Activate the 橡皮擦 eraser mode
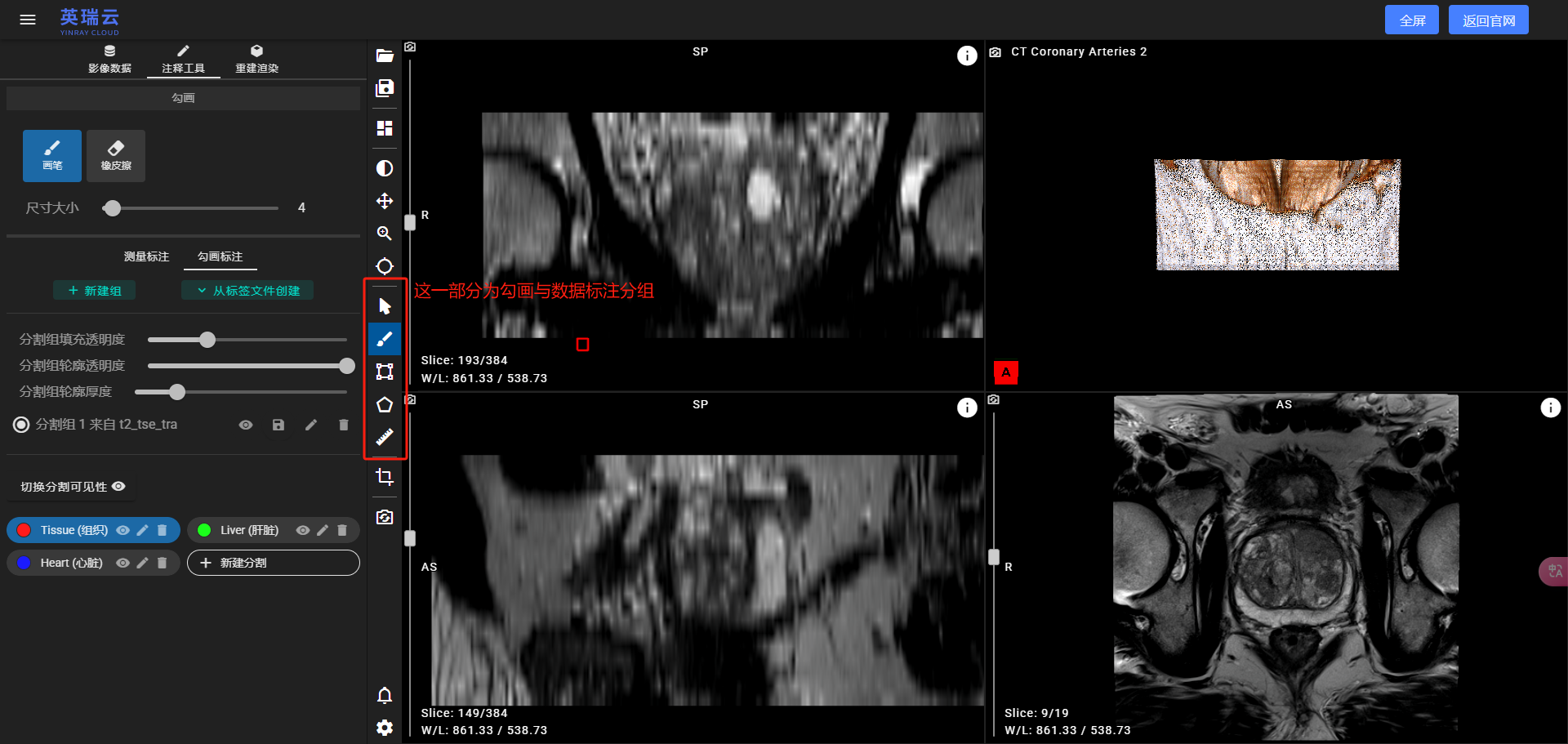The width and height of the screenshot is (1568, 744). [x=116, y=155]
